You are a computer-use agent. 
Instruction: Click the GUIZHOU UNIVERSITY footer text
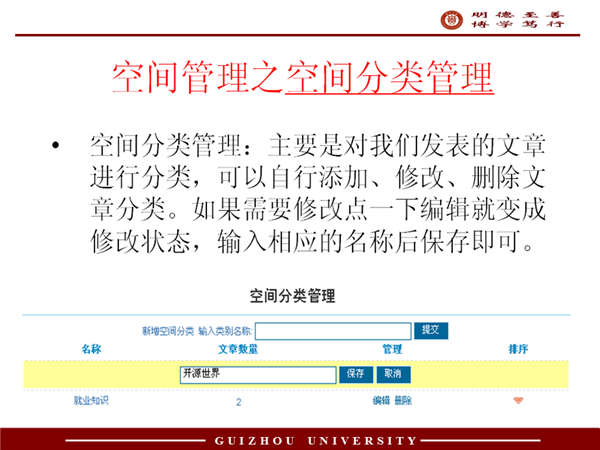coord(316,440)
